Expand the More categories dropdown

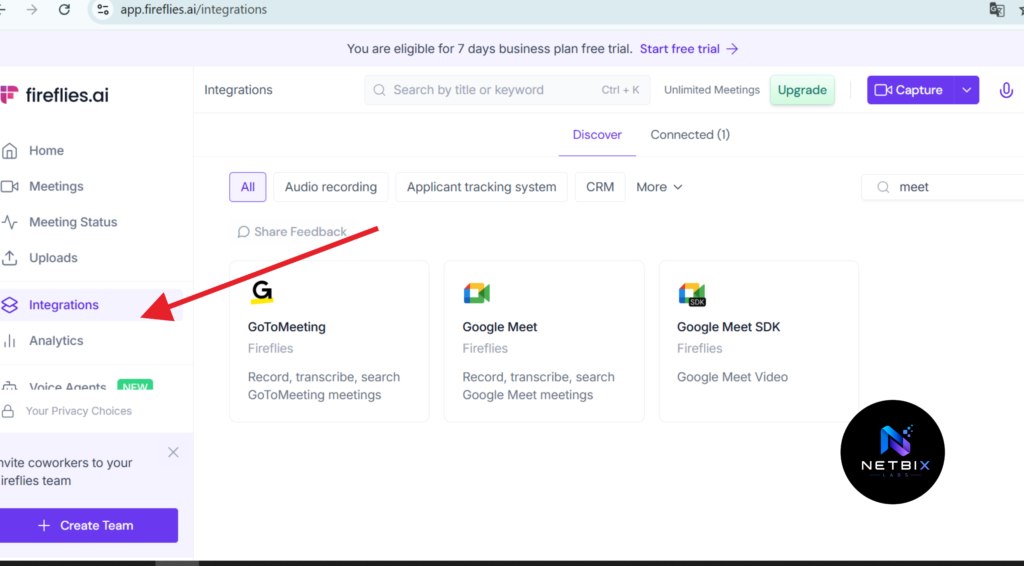click(x=659, y=187)
